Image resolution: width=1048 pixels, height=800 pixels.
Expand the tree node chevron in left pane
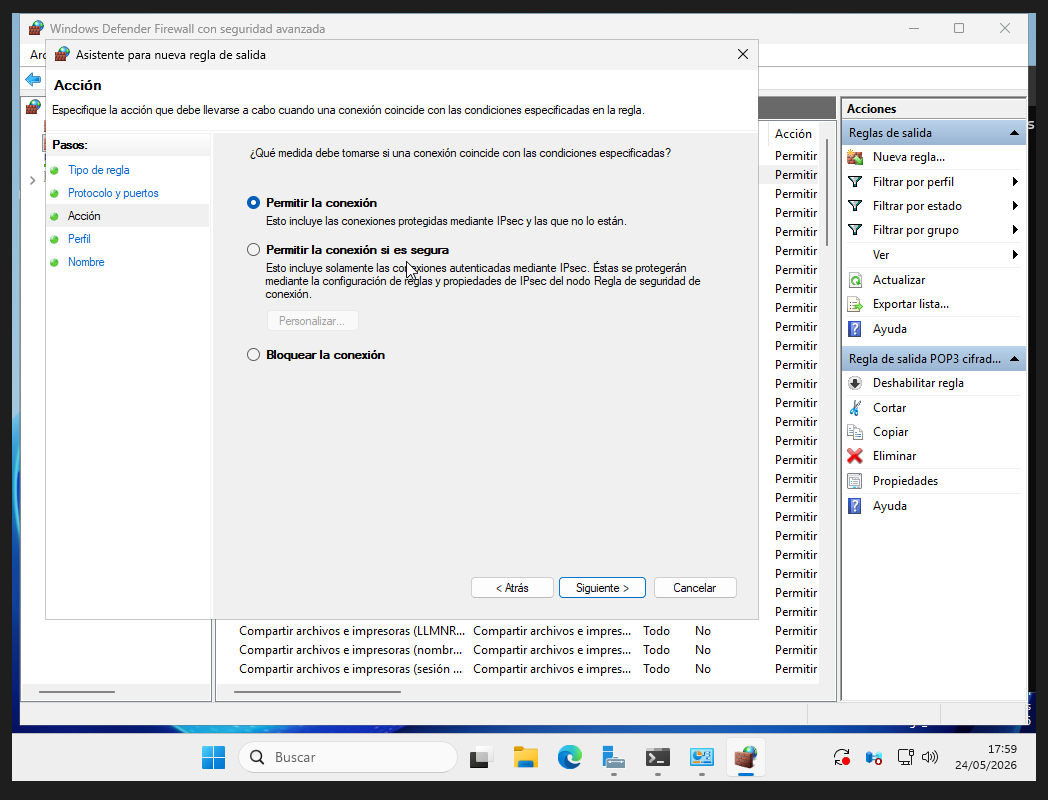click(x=32, y=180)
